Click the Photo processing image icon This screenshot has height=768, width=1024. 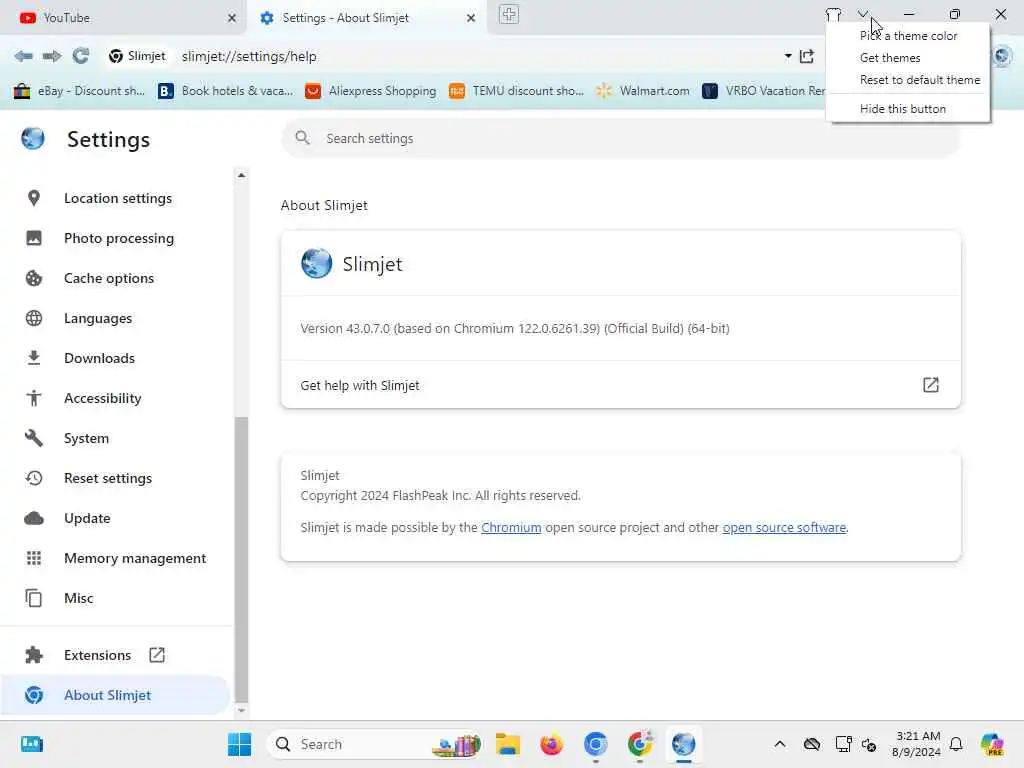(x=34, y=238)
